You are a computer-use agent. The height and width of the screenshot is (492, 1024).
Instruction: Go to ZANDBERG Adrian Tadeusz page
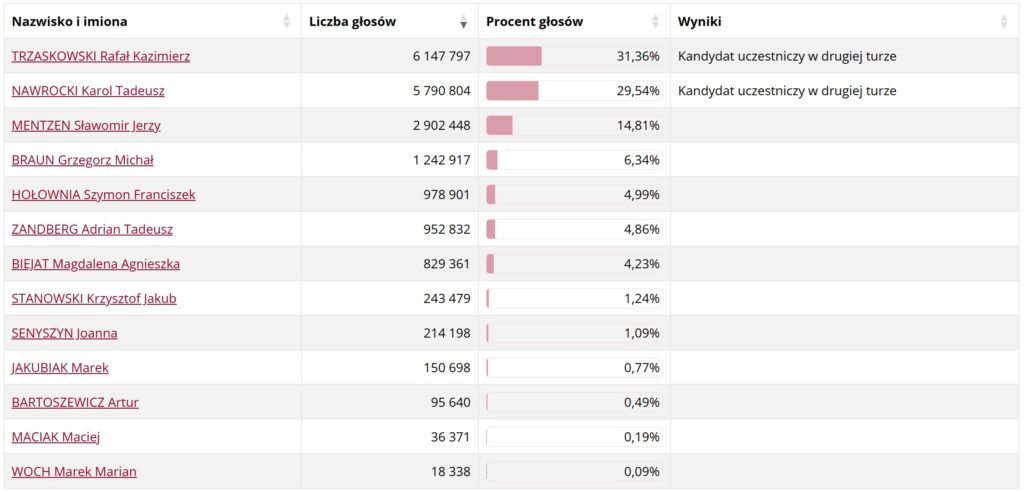click(92, 229)
